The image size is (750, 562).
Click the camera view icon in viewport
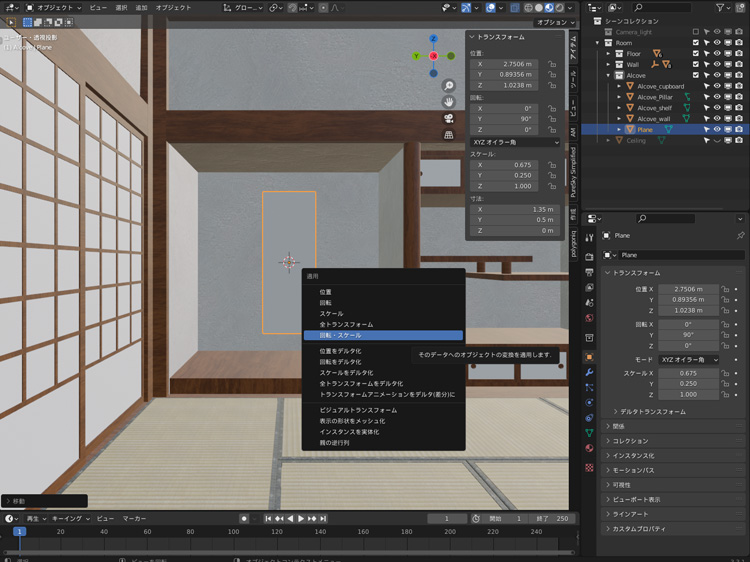tap(449, 118)
